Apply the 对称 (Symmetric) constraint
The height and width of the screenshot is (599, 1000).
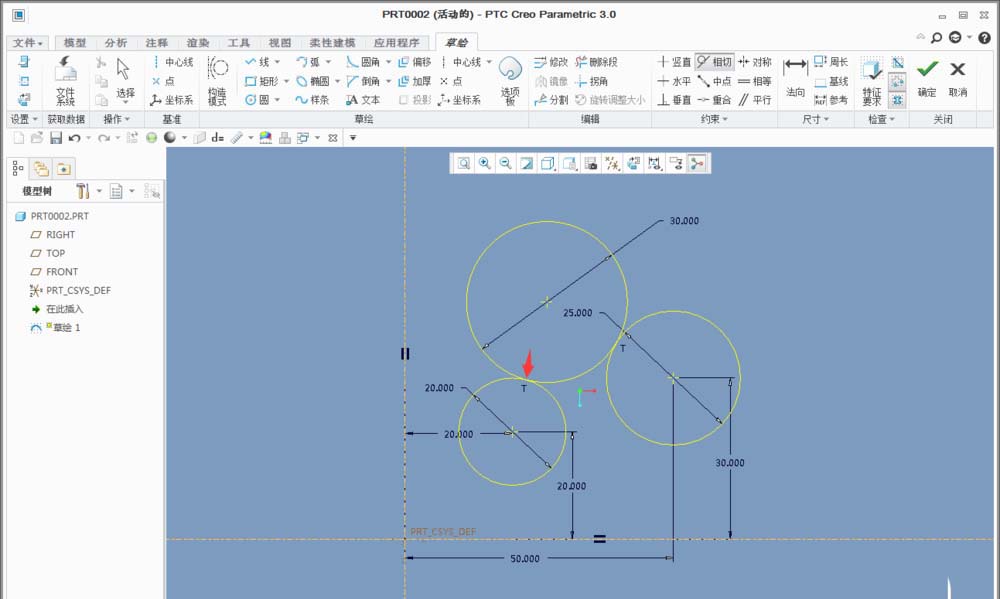tap(755, 62)
